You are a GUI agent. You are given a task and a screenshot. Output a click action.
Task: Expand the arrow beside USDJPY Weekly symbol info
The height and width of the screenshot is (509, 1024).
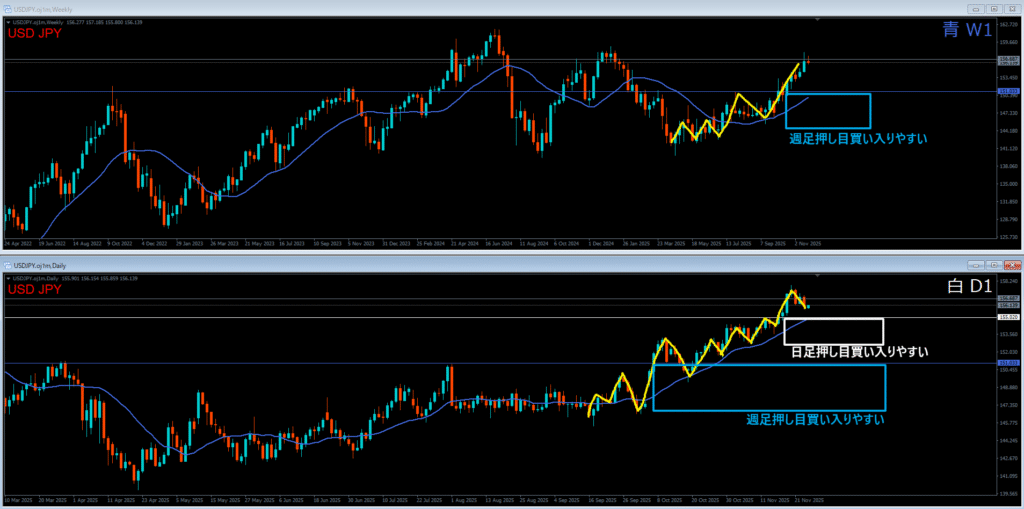click(x=6, y=20)
